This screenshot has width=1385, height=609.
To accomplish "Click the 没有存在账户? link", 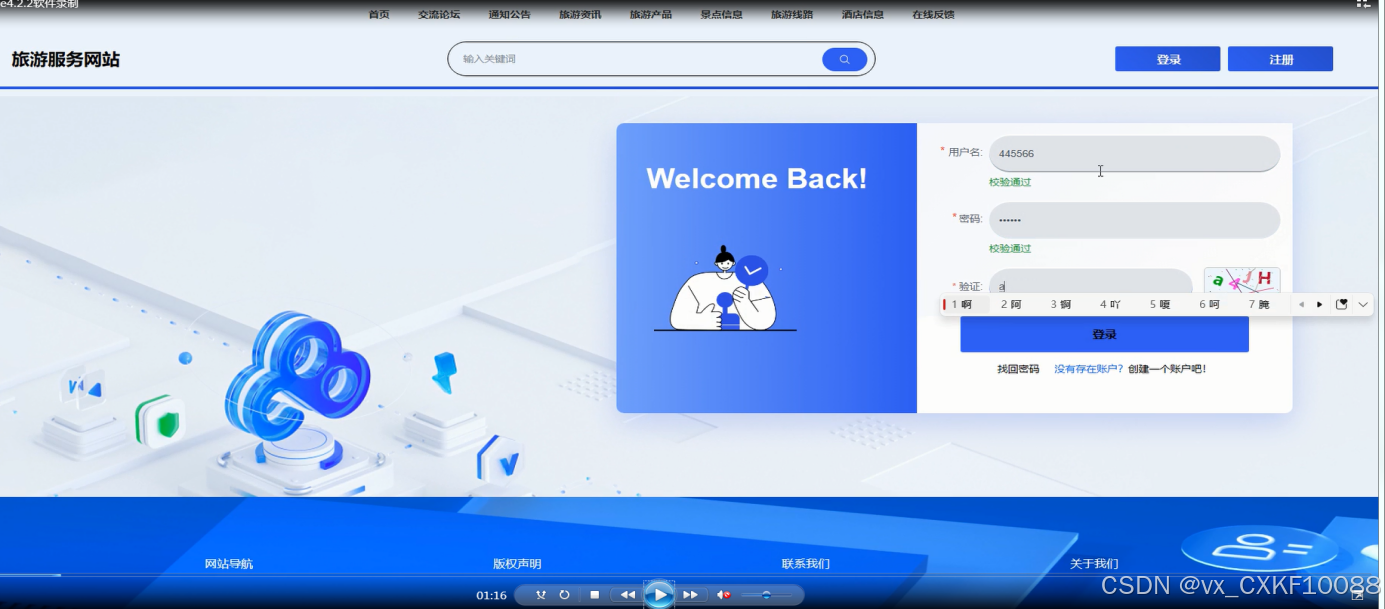I will click(x=1089, y=369).
